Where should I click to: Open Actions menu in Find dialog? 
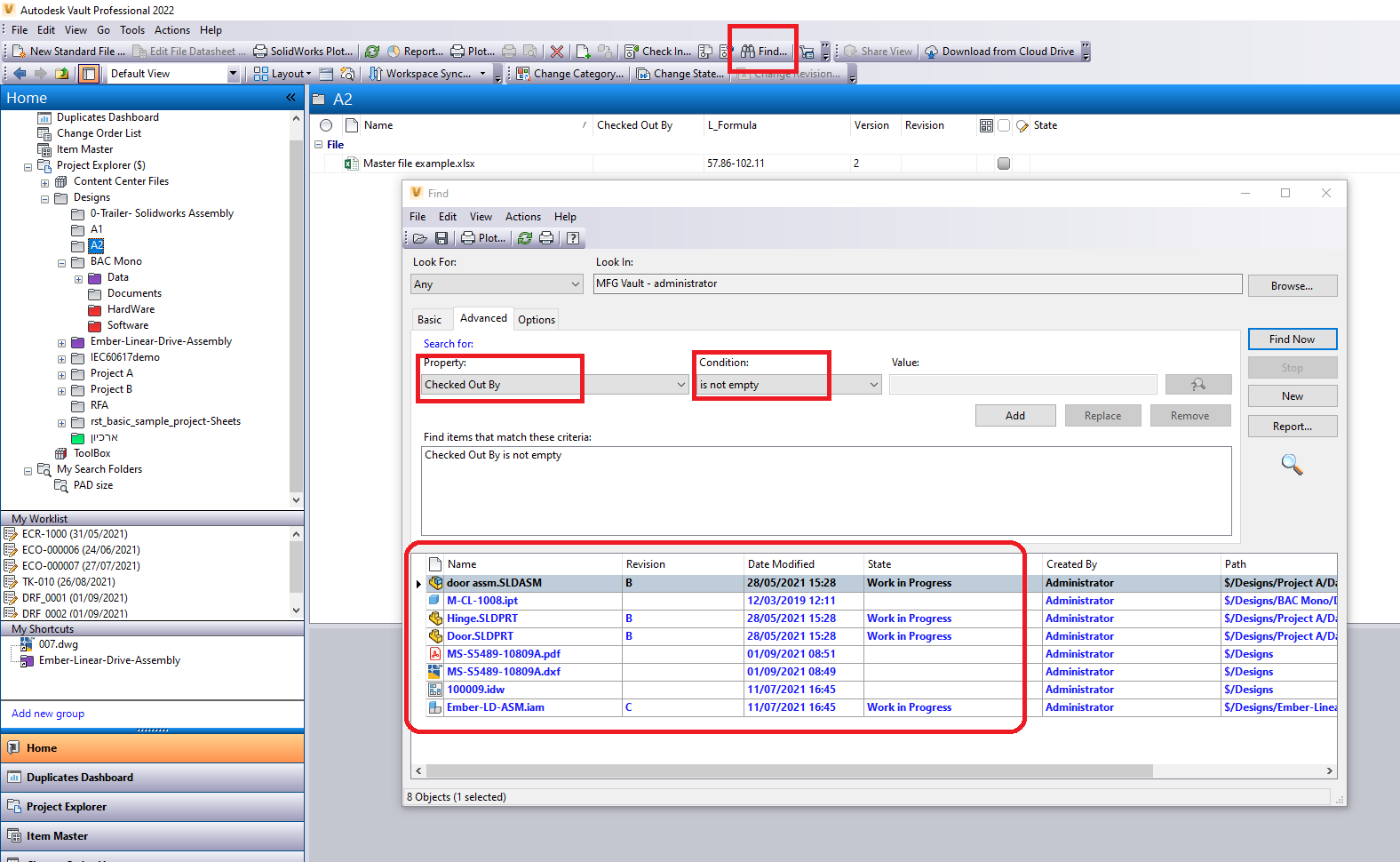(x=523, y=217)
